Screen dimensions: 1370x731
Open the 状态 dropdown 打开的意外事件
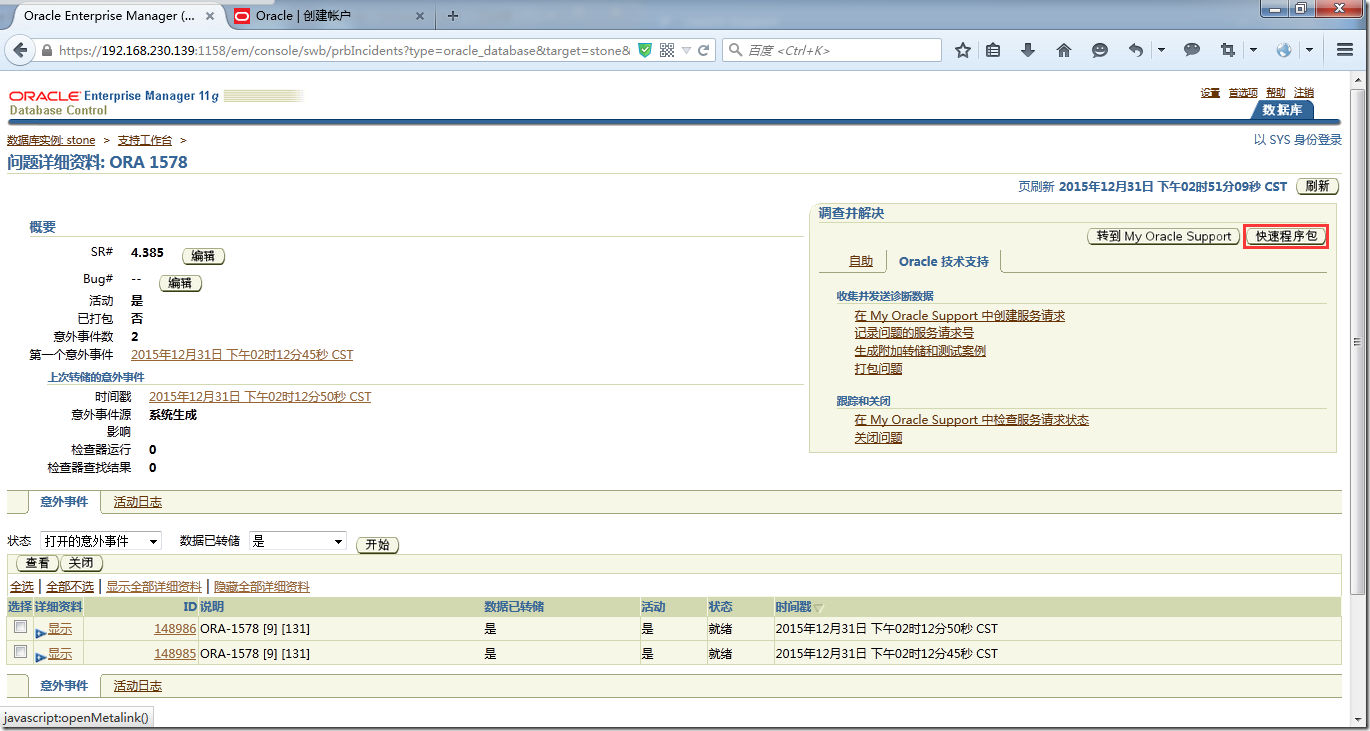click(101, 541)
